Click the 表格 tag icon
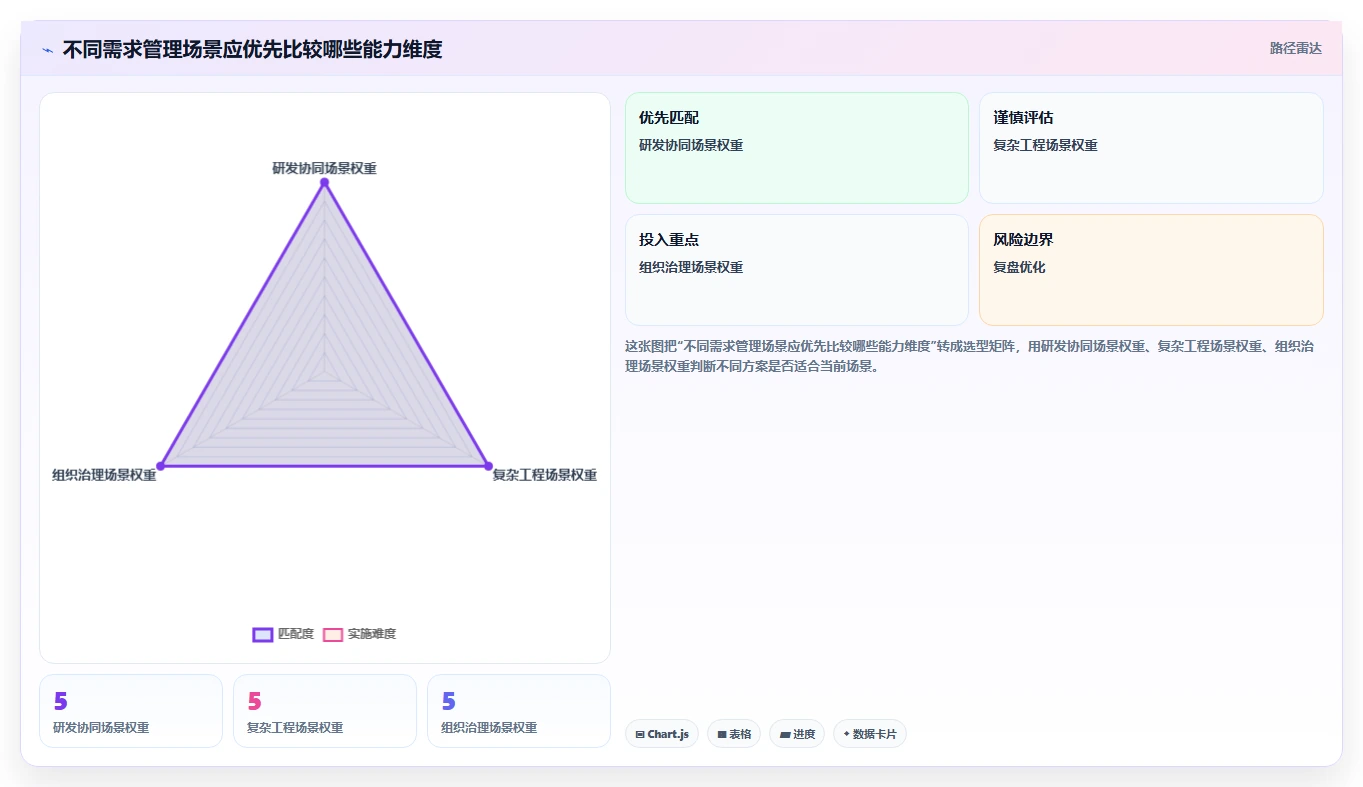Viewport: 1363px width, 787px height. (722, 734)
